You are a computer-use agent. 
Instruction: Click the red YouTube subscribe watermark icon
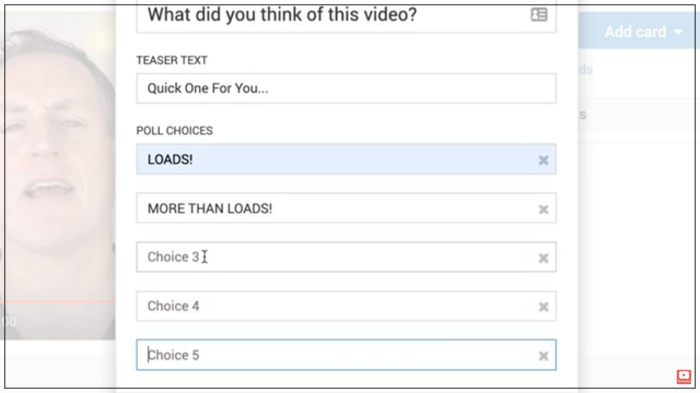tap(683, 376)
